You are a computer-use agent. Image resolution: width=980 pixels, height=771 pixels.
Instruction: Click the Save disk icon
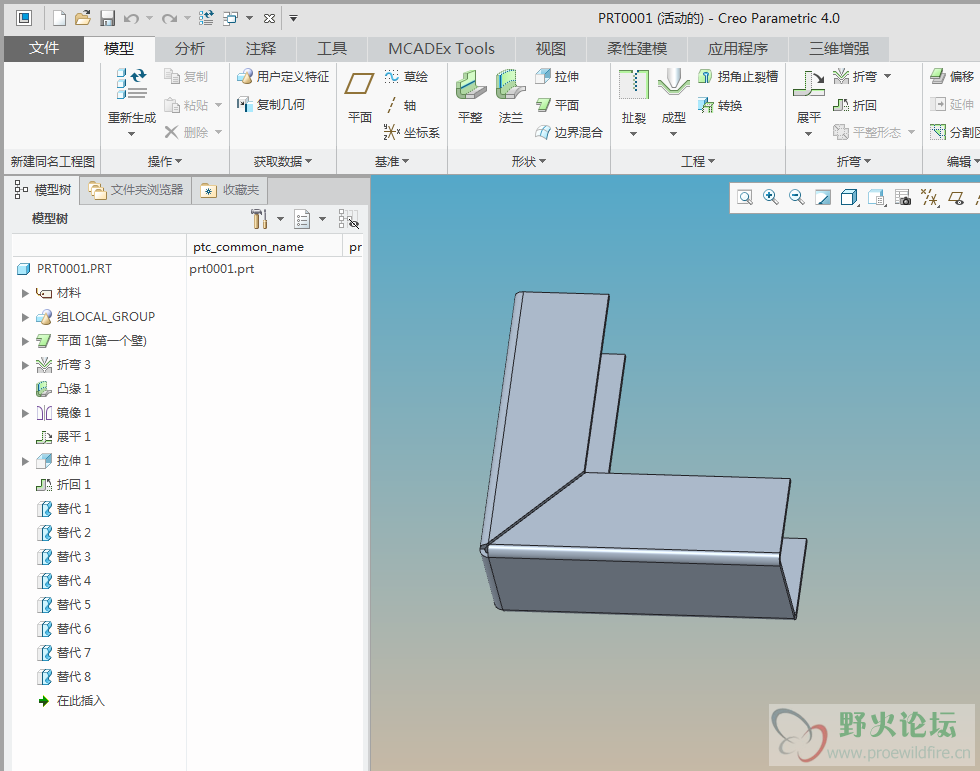[108, 18]
